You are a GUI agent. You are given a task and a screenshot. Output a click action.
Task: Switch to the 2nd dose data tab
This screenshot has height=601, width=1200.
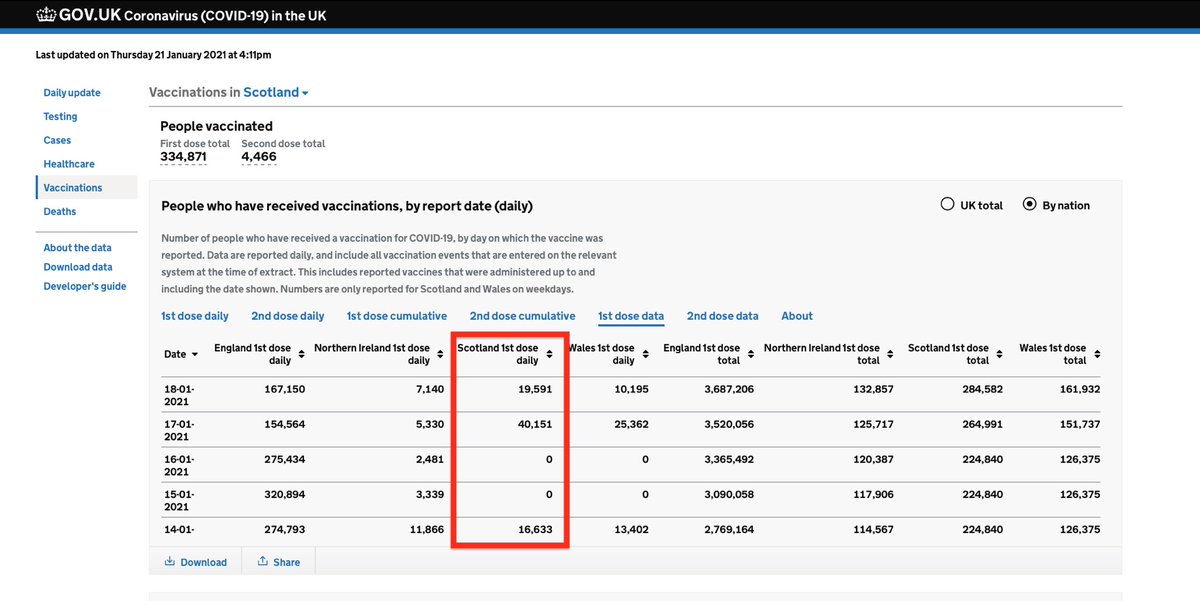[723, 316]
